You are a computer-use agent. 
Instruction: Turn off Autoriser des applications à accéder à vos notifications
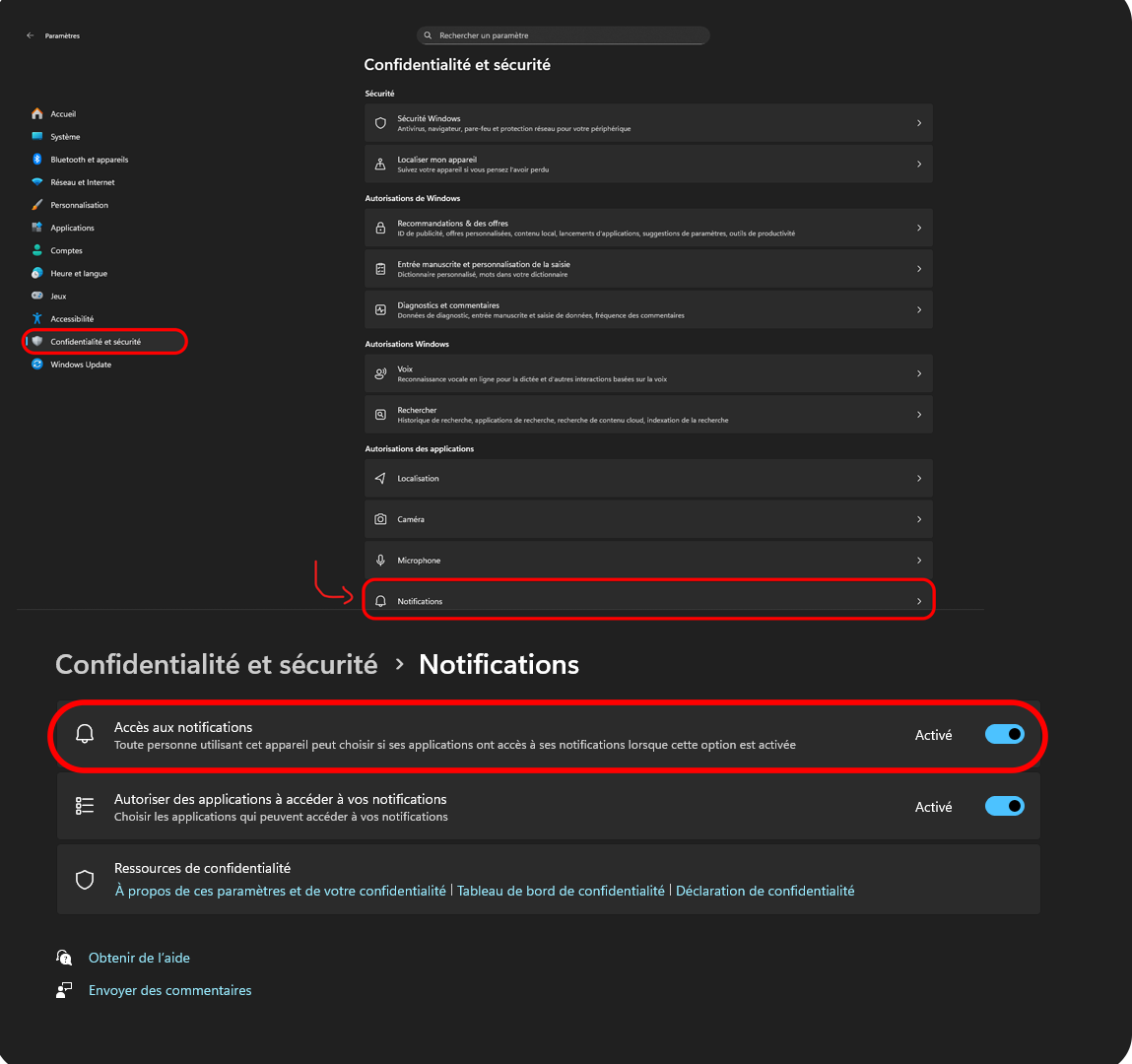tap(1004, 806)
